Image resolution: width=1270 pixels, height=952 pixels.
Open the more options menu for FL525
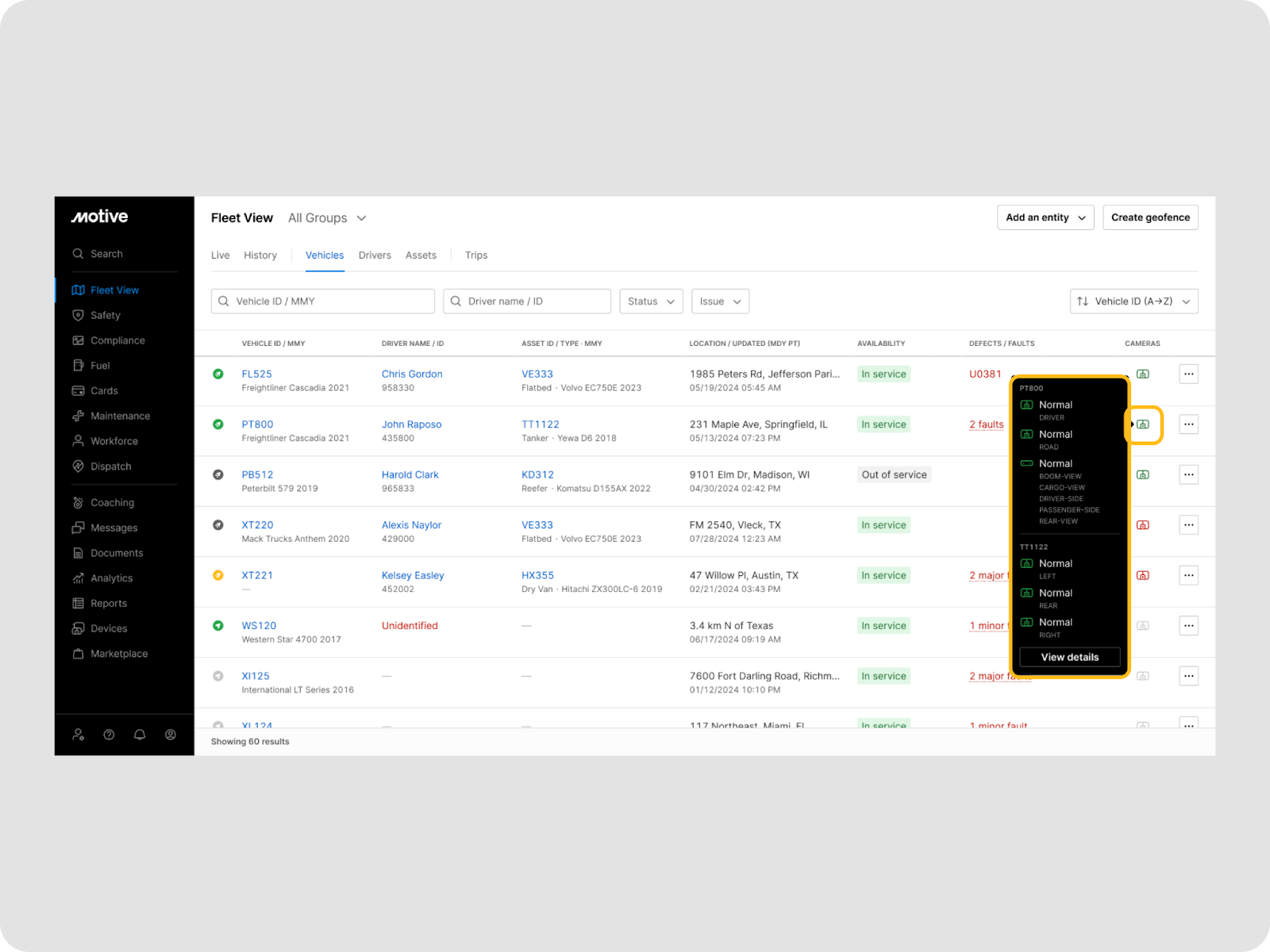tap(1188, 374)
